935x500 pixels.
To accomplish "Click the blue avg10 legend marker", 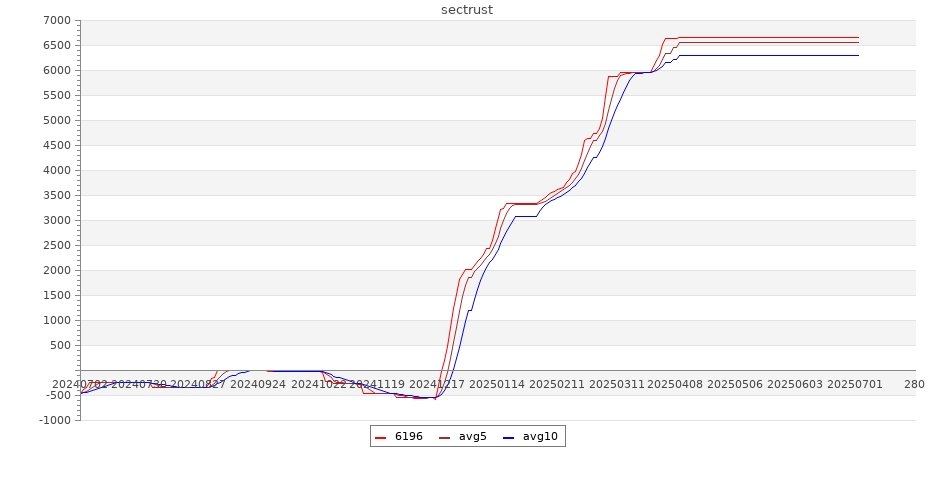I will tap(509, 437).
